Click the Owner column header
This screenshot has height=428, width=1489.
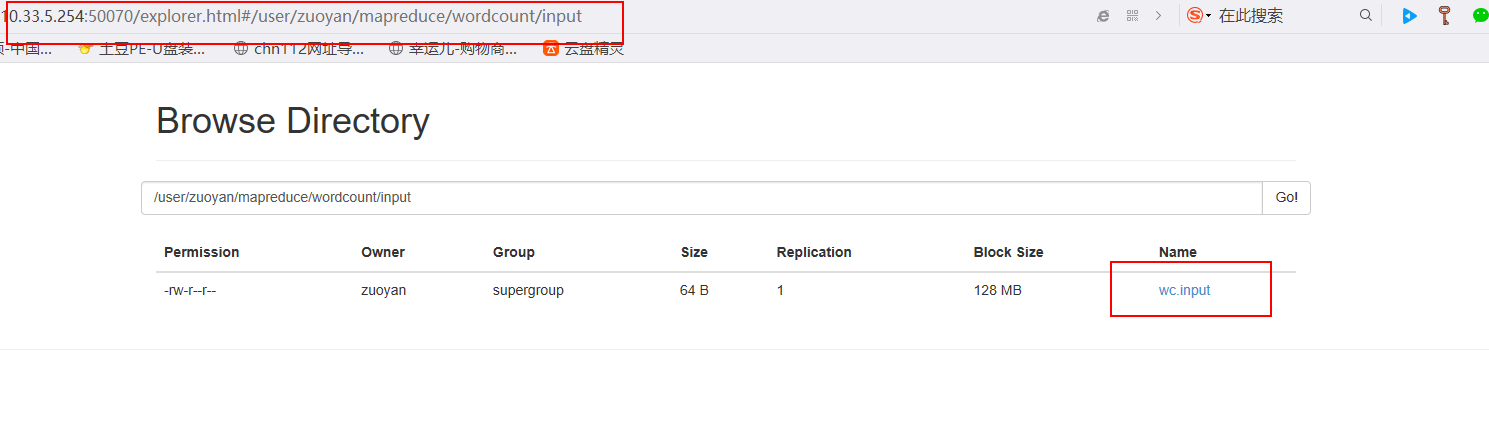[383, 252]
